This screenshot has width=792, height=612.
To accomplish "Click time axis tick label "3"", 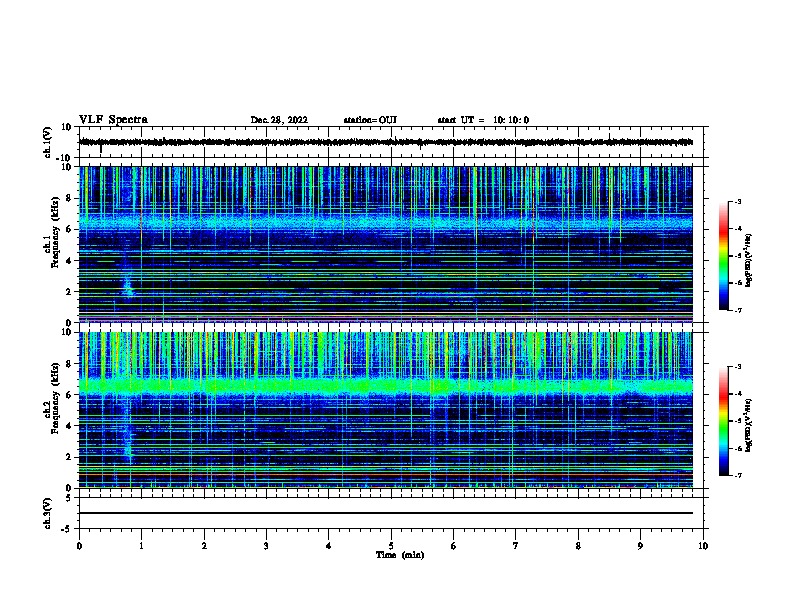I will 266,546.
